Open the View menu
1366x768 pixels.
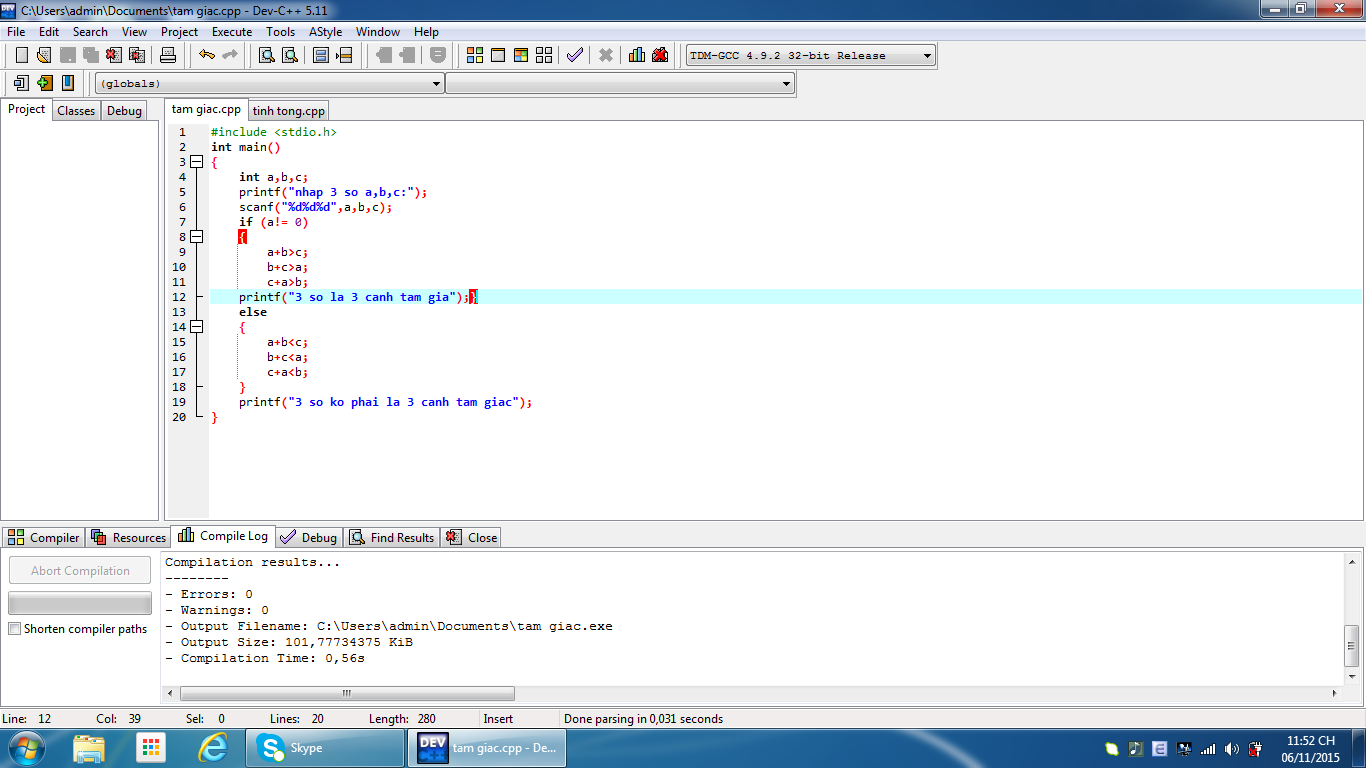click(134, 32)
